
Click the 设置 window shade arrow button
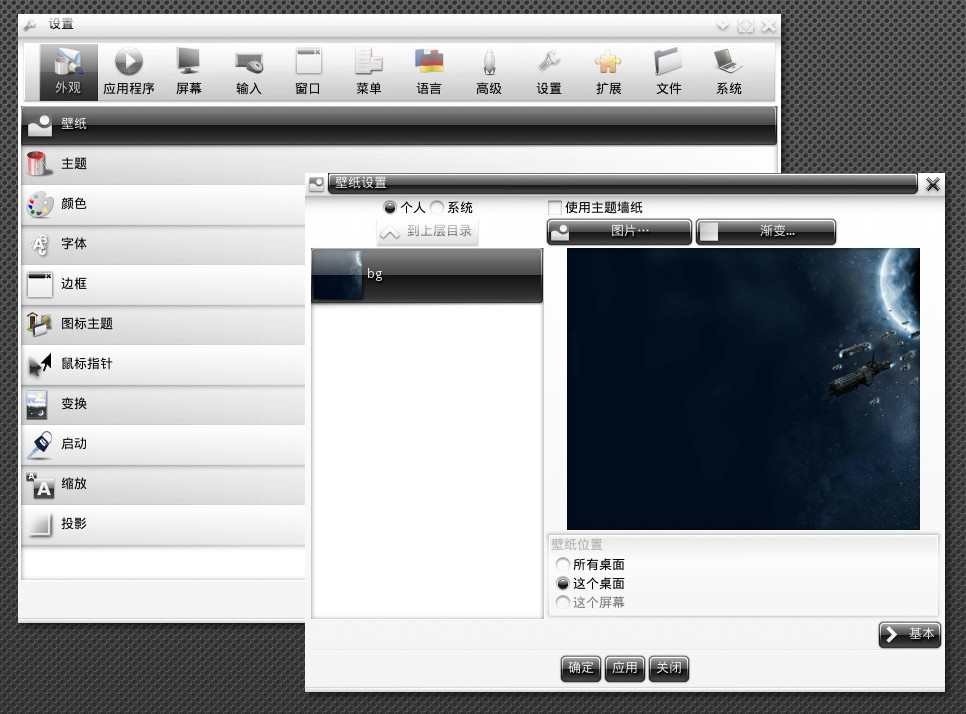[x=723, y=25]
